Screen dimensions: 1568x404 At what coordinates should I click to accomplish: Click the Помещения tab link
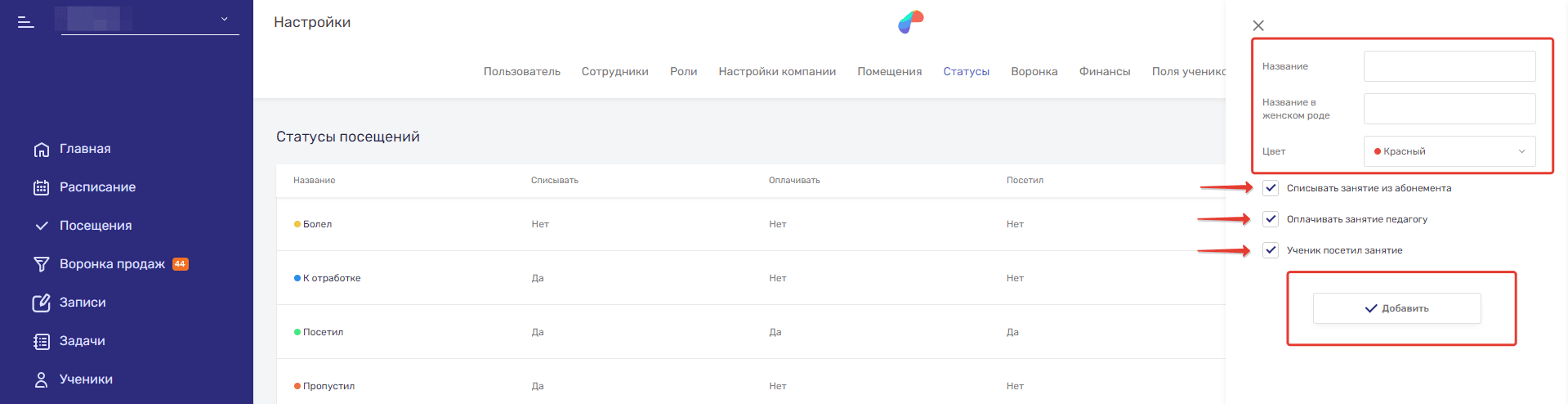pos(889,72)
